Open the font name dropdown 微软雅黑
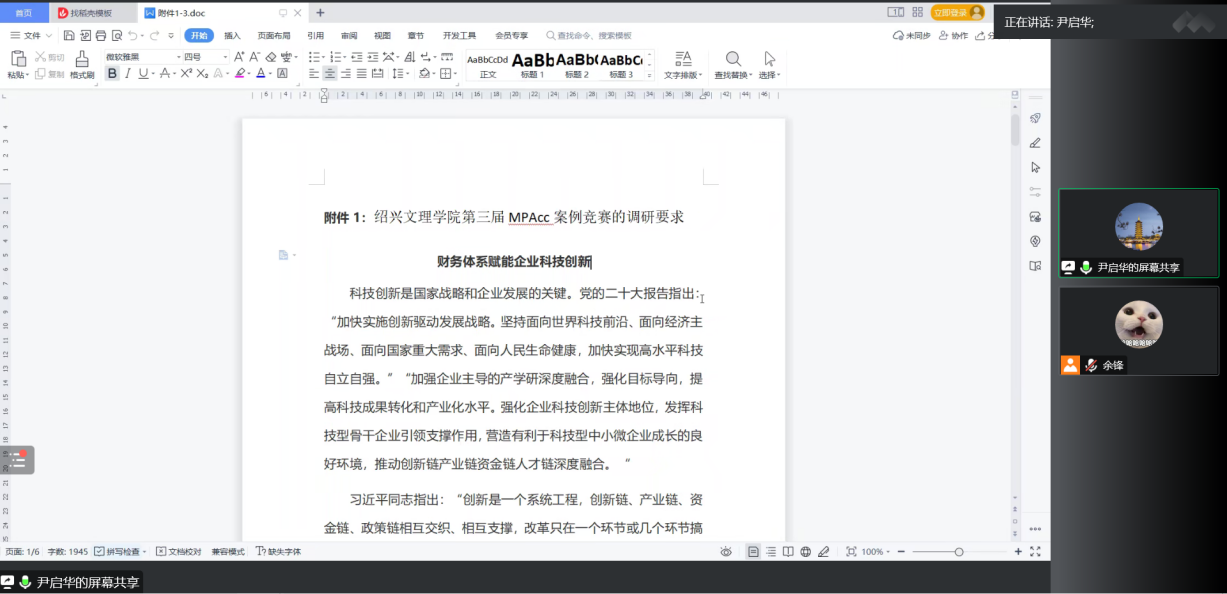This screenshot has width=1227, height=594. click(x=177, y=57)
